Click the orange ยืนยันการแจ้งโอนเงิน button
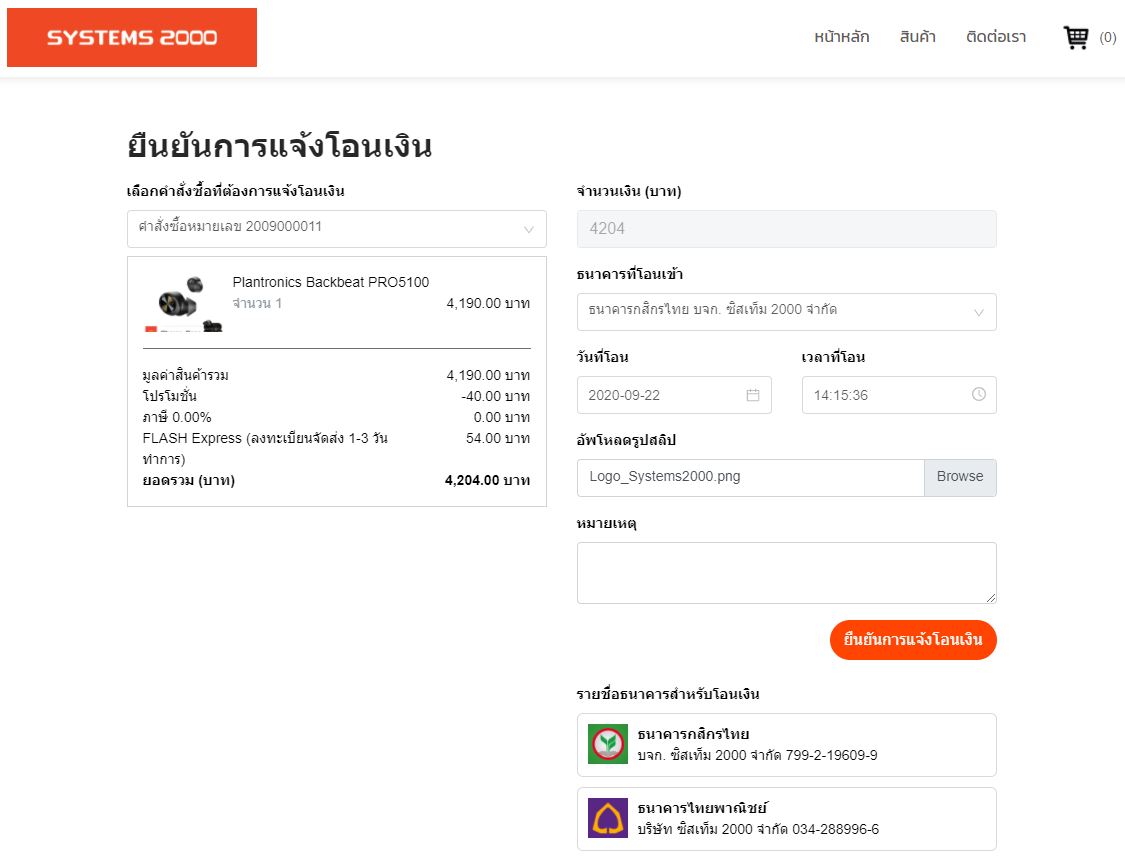Screen dimensions: 1125x861 click(x=913, y=640)
